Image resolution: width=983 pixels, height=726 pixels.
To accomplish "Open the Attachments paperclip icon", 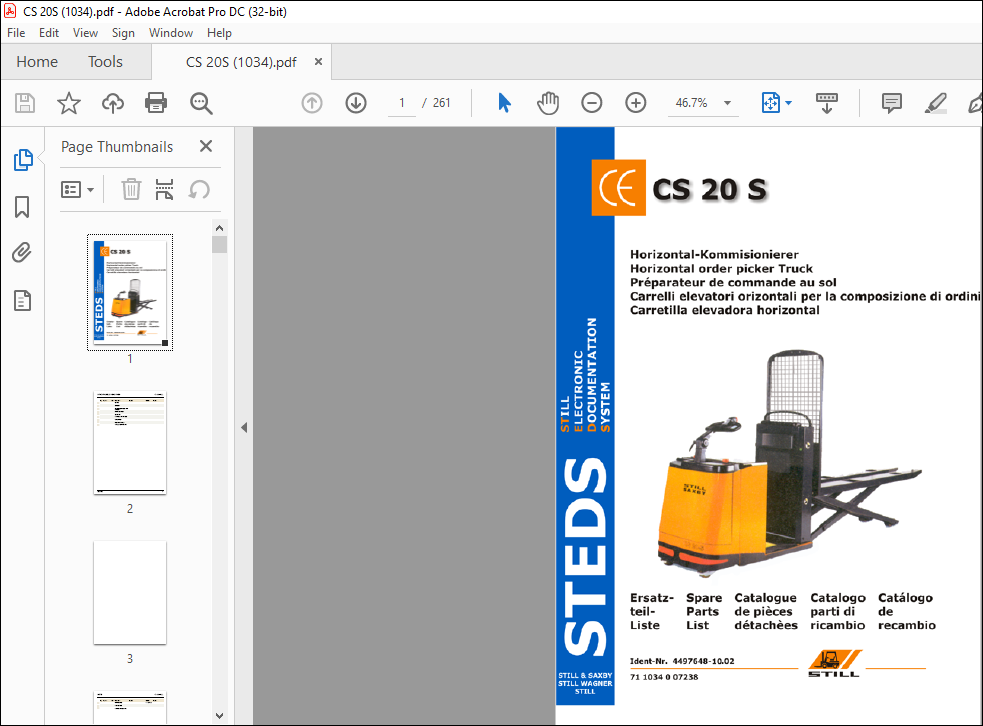I will pos(22,253).
